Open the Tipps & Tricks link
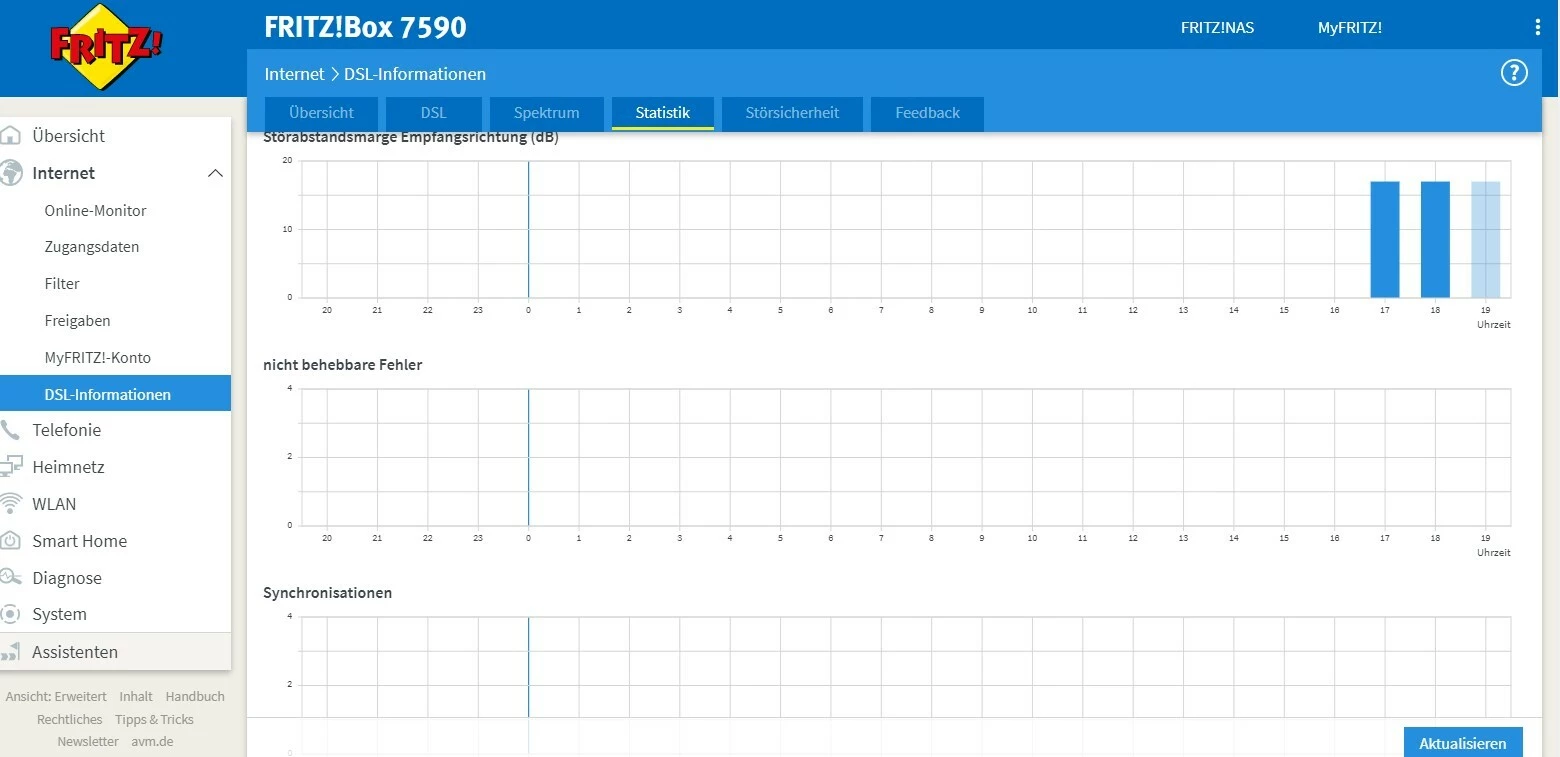1560x757 pixels. click(x=154, y=719)
